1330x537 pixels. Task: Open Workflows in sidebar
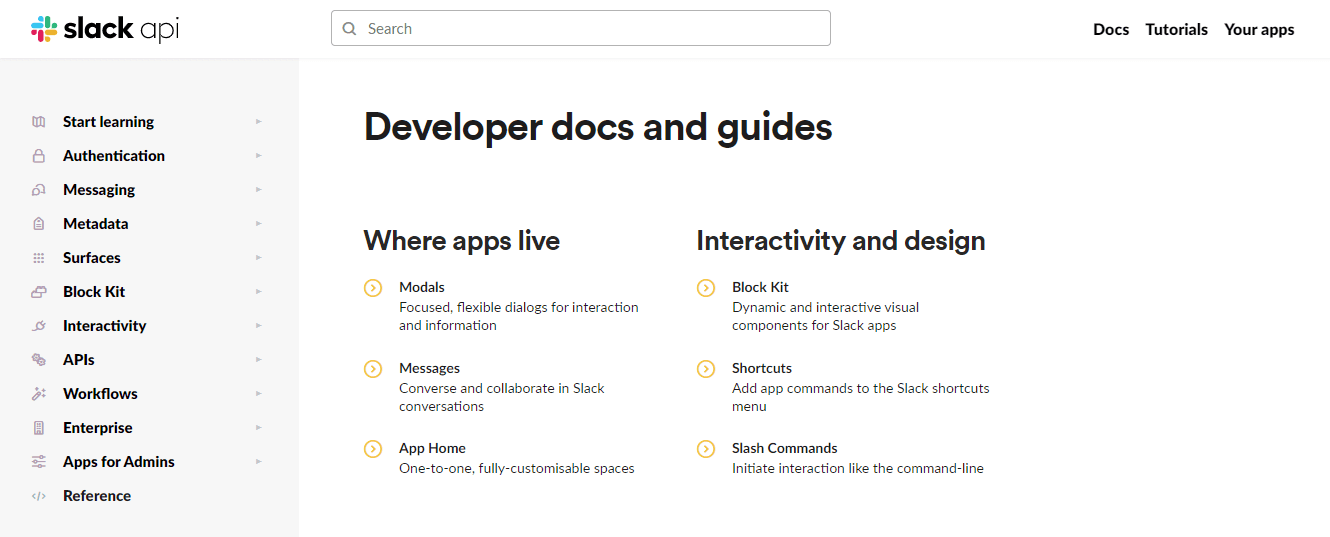pyautogui.click(x=100, y=394)
